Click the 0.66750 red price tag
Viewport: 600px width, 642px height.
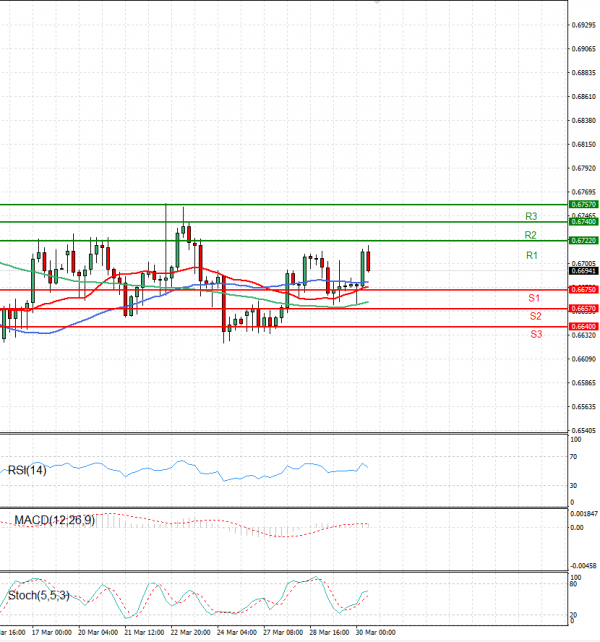click(584, 290)
